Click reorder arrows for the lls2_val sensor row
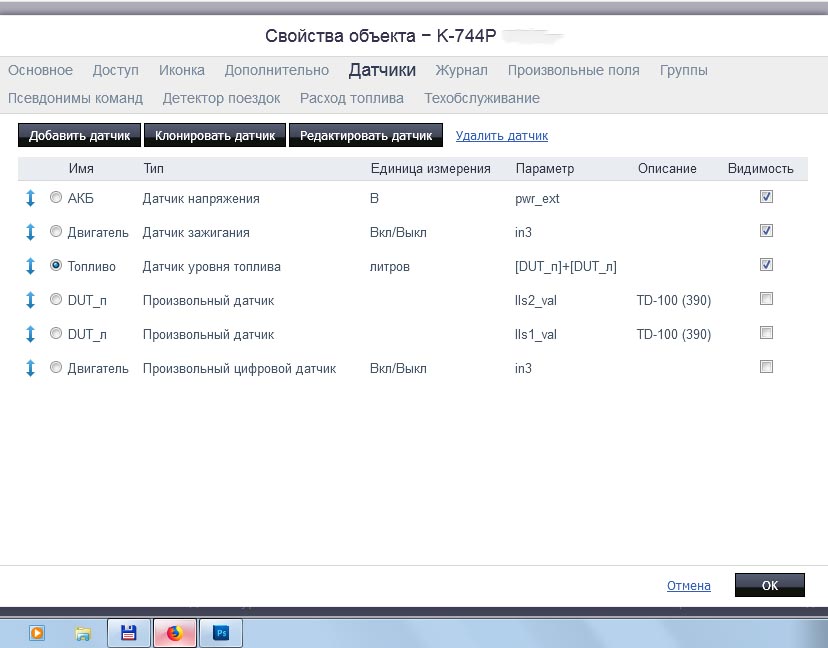This screenshot has width=828, height=648. point(30,300)
